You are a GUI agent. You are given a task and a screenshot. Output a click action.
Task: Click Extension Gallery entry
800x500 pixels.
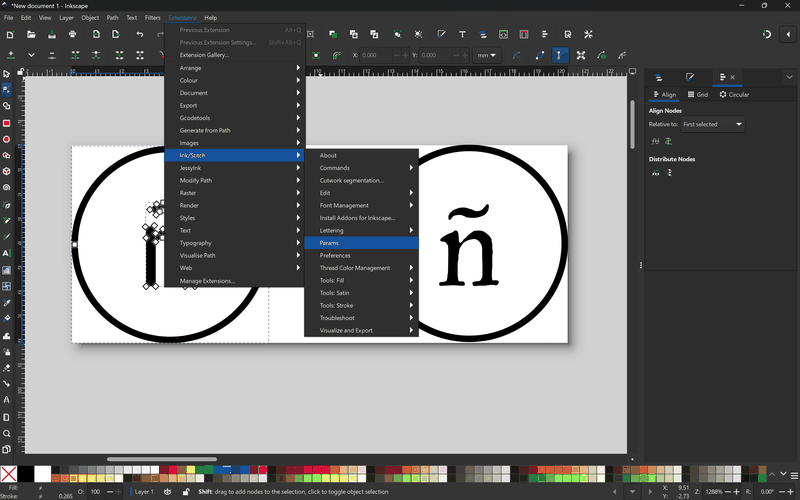pos(234,55)
